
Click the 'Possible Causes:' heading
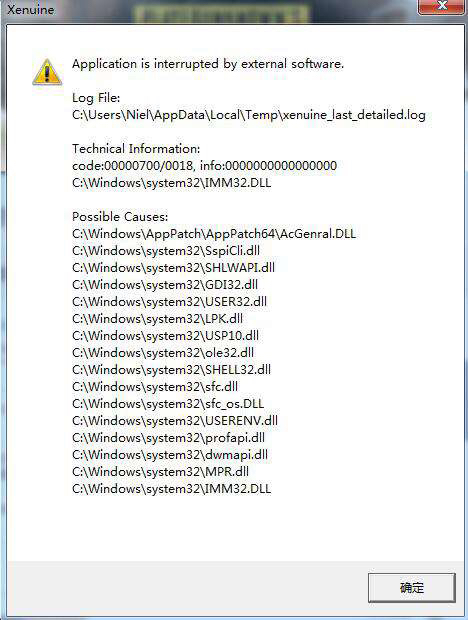click(120, 217)
